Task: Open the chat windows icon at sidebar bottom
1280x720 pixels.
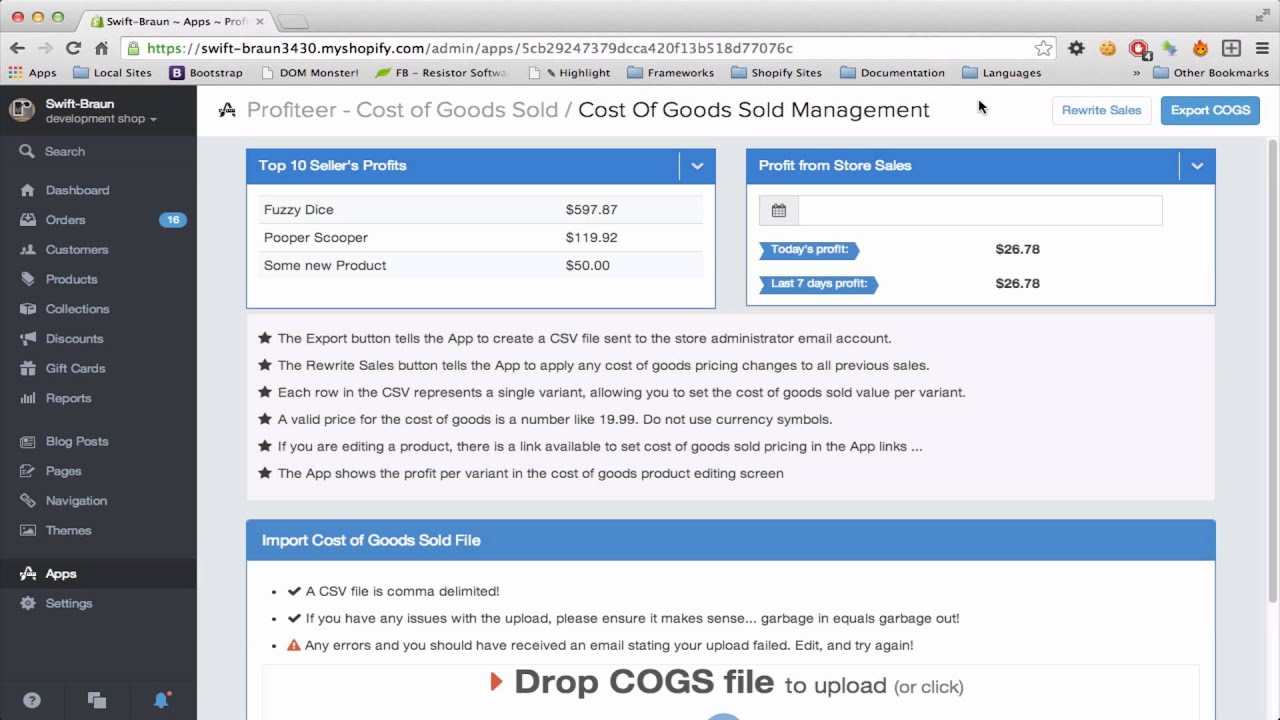Action: tap(96, 700)
